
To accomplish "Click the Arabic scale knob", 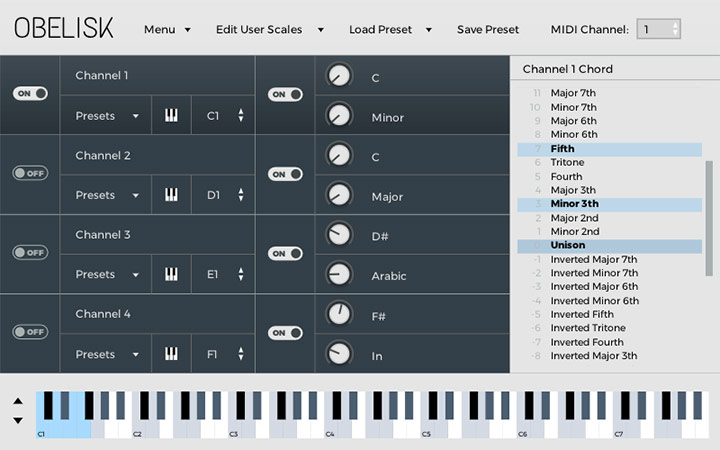I will tap(340, 274).
